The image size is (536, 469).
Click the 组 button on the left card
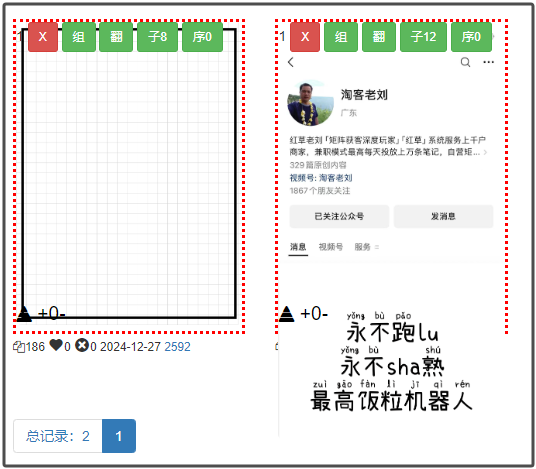point(79,37)
